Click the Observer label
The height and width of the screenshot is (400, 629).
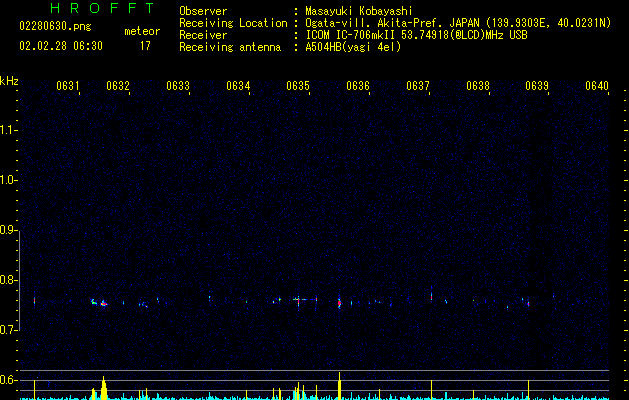(203, 11)
